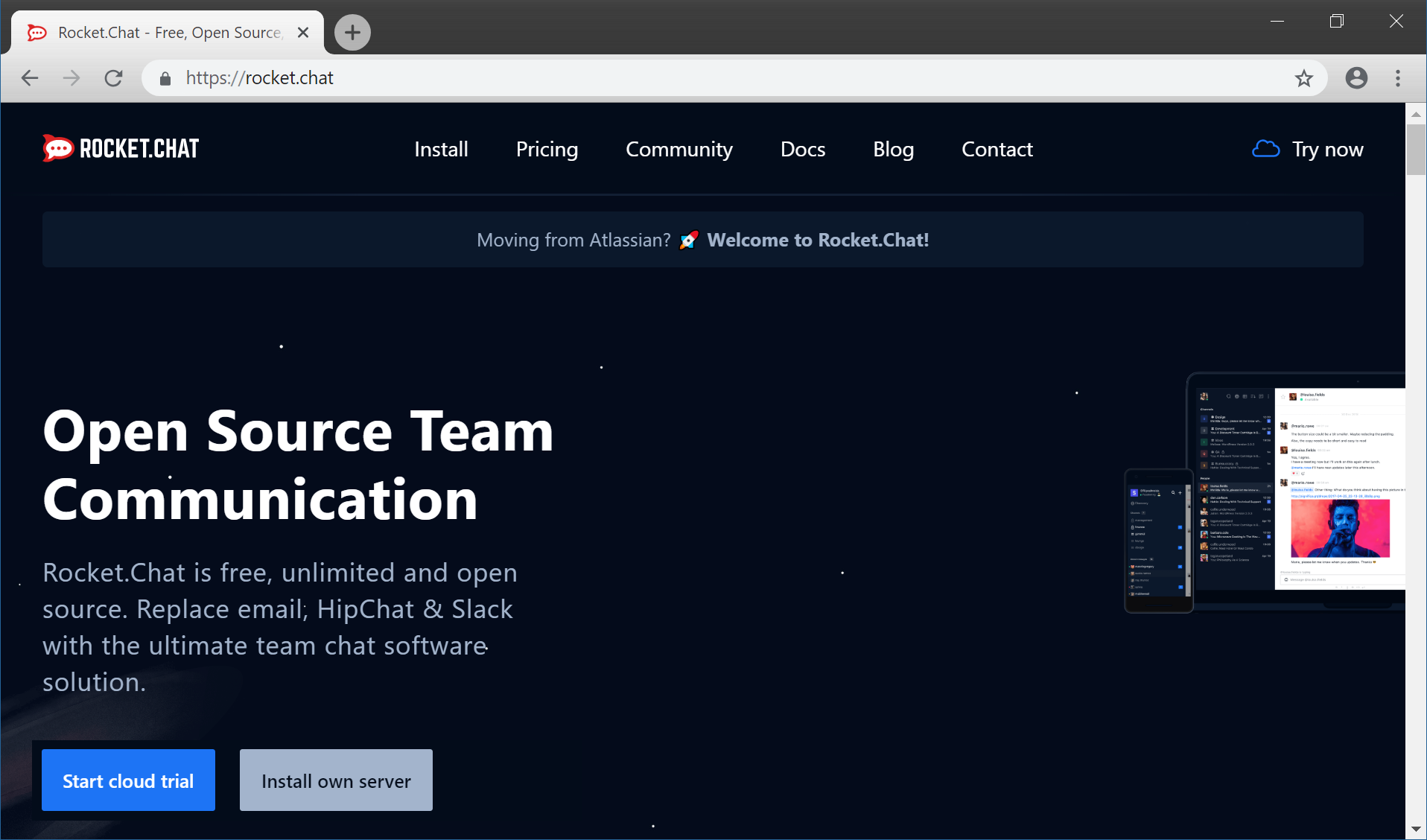Click the Welcome to Rocket.Chat! banner link
Image resolution: width=1427 pixels, height=840 pixels.
pyautogui.click(x=817, y=240)
